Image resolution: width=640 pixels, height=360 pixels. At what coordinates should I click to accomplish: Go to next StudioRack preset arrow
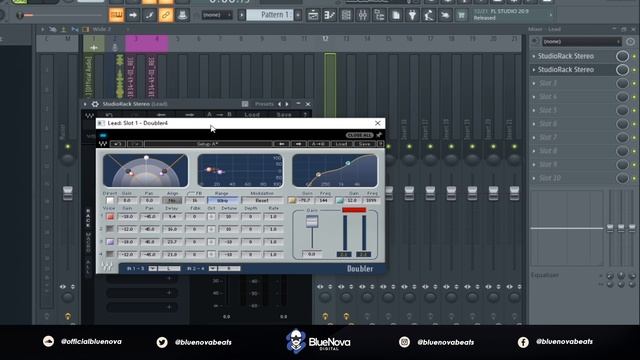pyautogui.click(x=287, y=104)
